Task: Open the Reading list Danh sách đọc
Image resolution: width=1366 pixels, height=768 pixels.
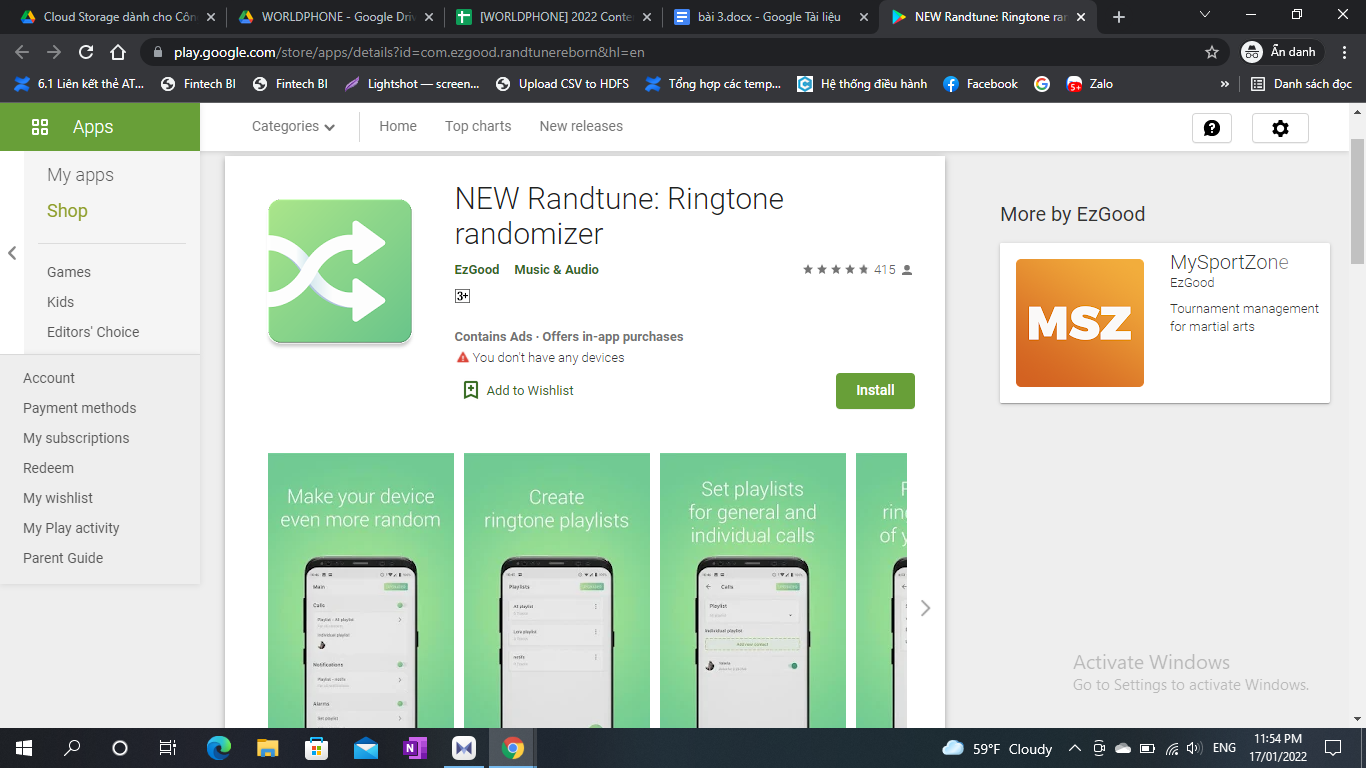Action: point(1301,84)
